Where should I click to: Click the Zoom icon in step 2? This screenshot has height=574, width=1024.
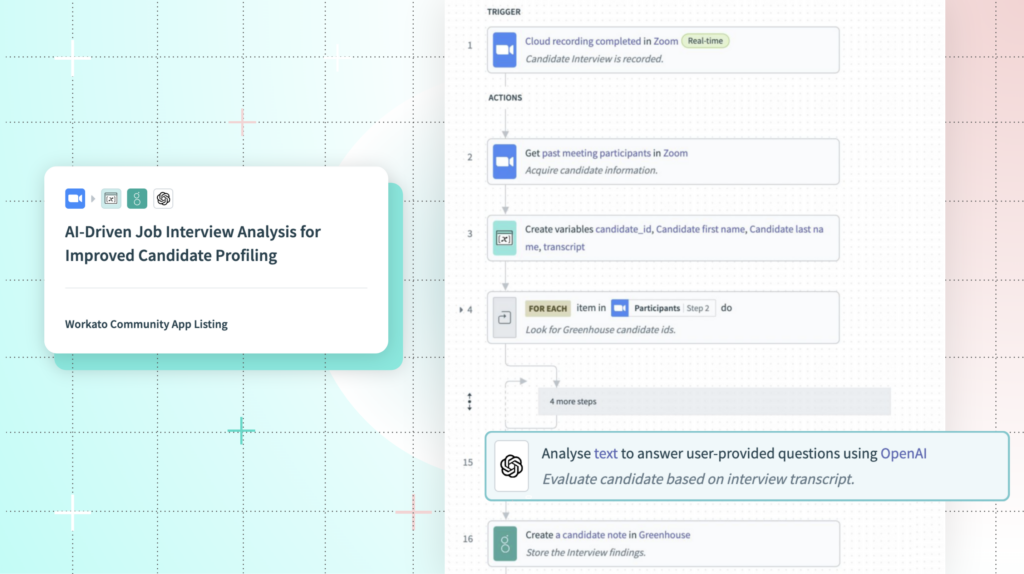(x=504, y=161)
